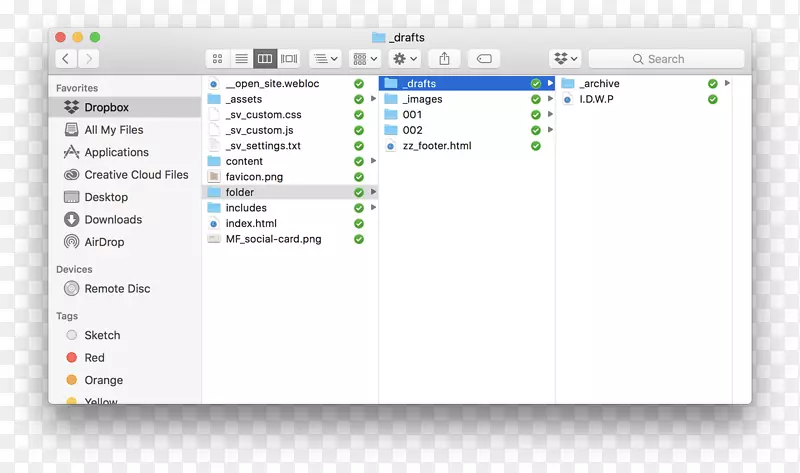Screen dimensions: 800x473
Task: Click the Edit Tags toolbar button
Action: (x=484, y=59)
